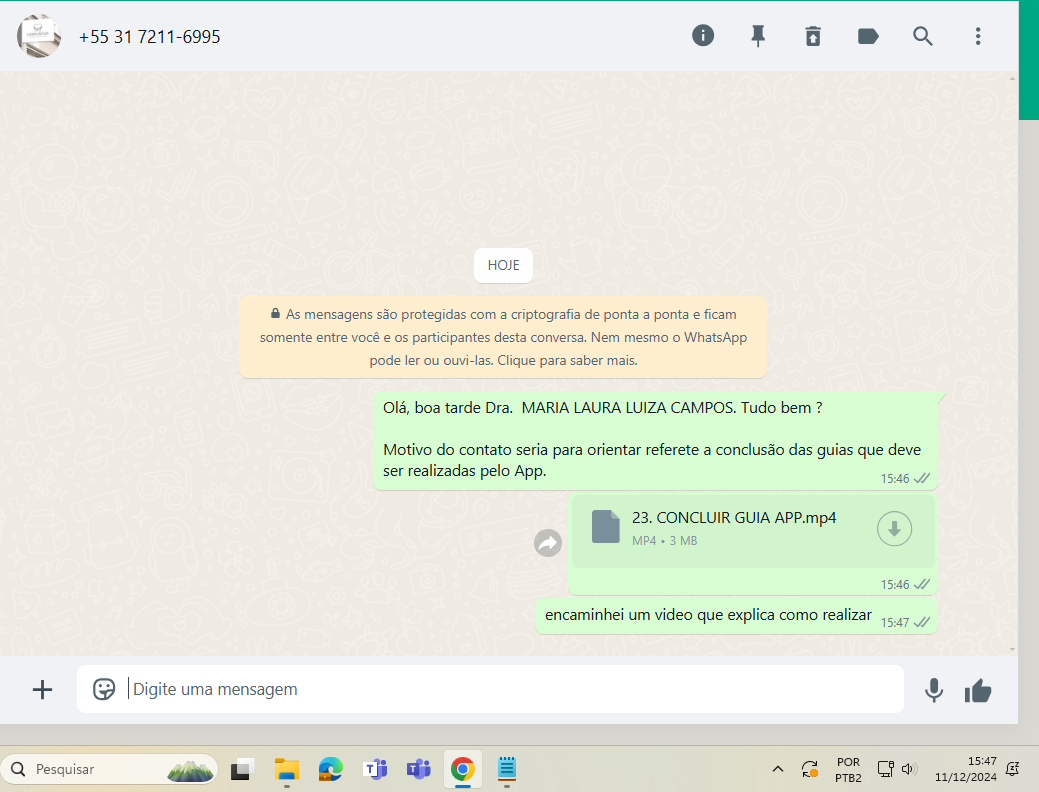Click the sync refresh tray icon

click(x=810, y=769)
